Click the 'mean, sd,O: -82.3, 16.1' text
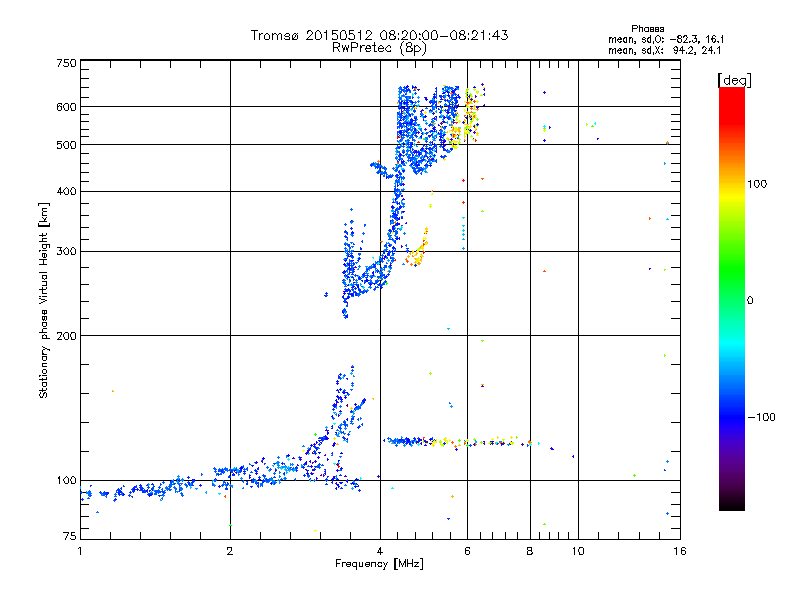This screenshot has width=800, height=600. click(666, 39)
